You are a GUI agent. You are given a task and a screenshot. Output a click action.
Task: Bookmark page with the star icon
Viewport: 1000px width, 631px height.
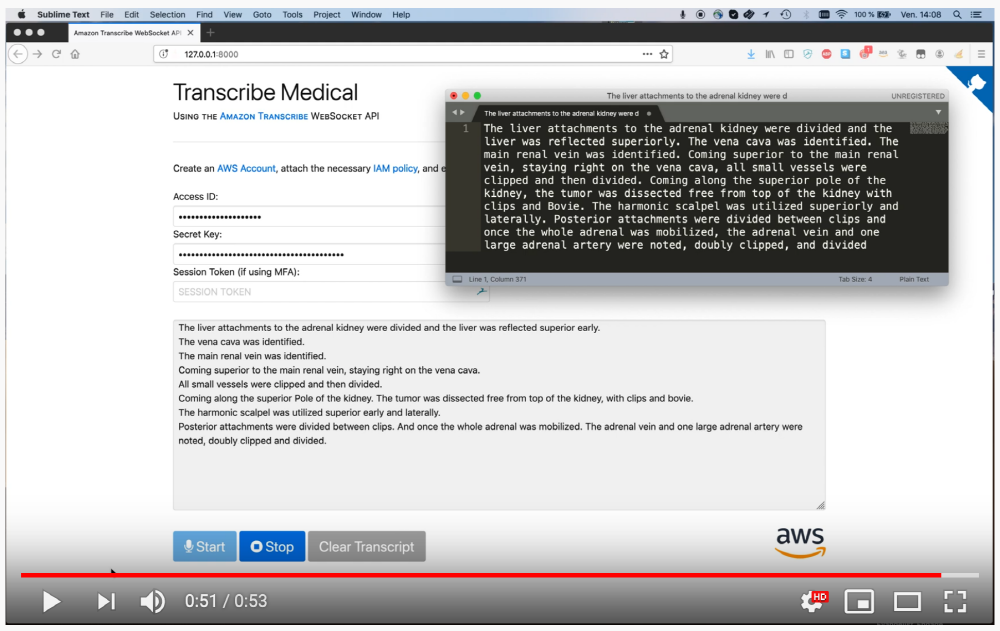click(x=664, y=54)
